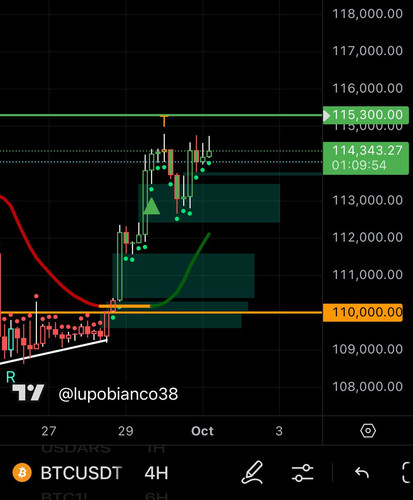413x500 pixels.
Task: Tap the undo arrow icon
Action: 362,472
